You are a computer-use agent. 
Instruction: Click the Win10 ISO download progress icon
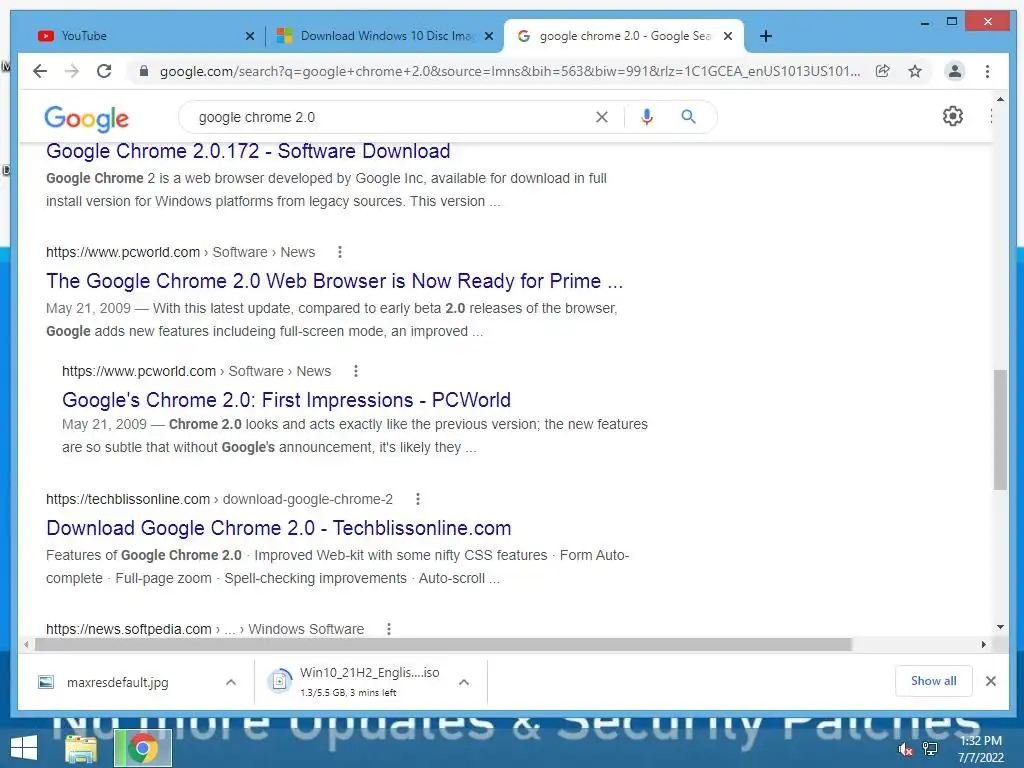[280, 682]
